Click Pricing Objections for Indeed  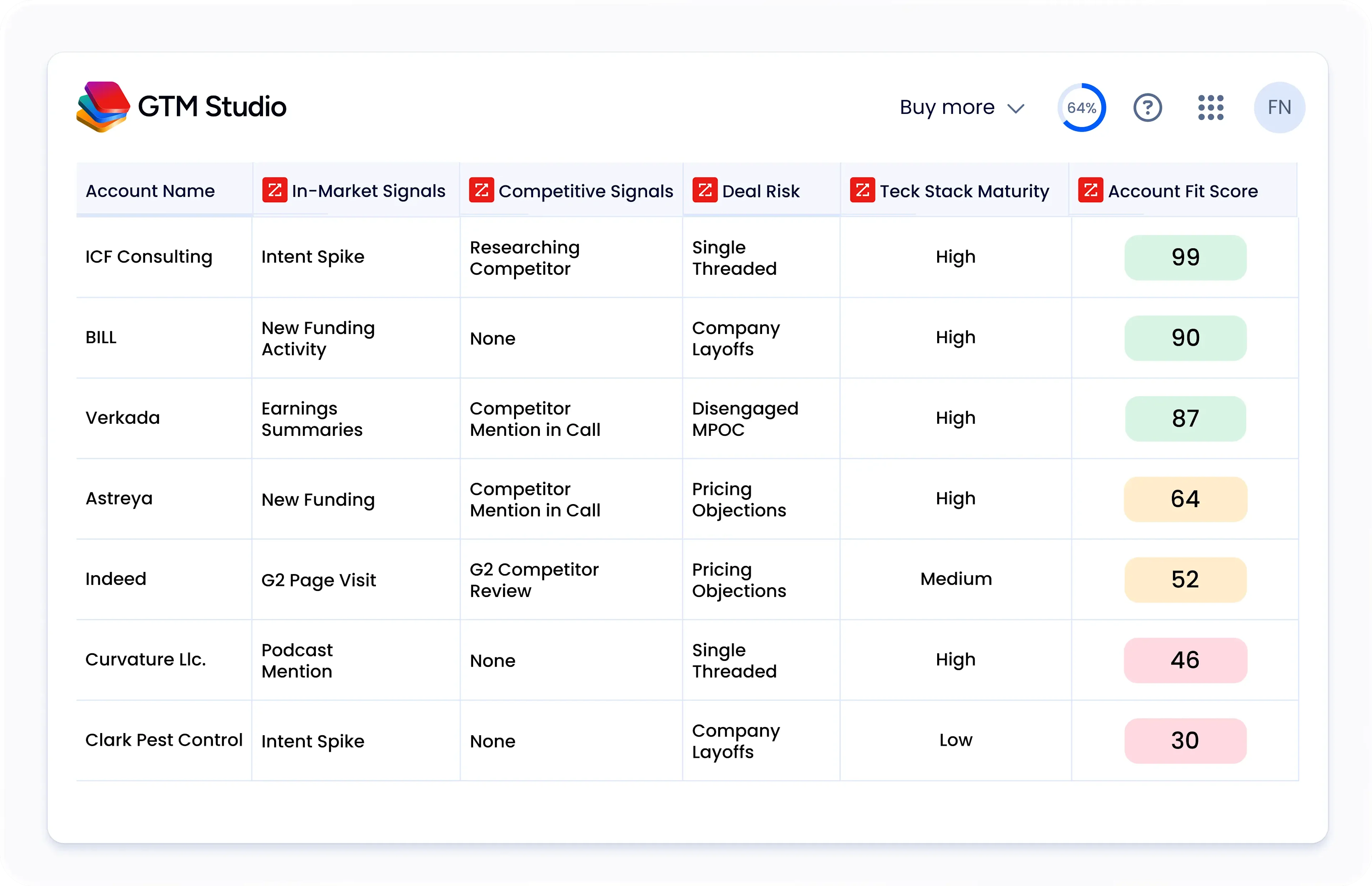tap(739, 580)
